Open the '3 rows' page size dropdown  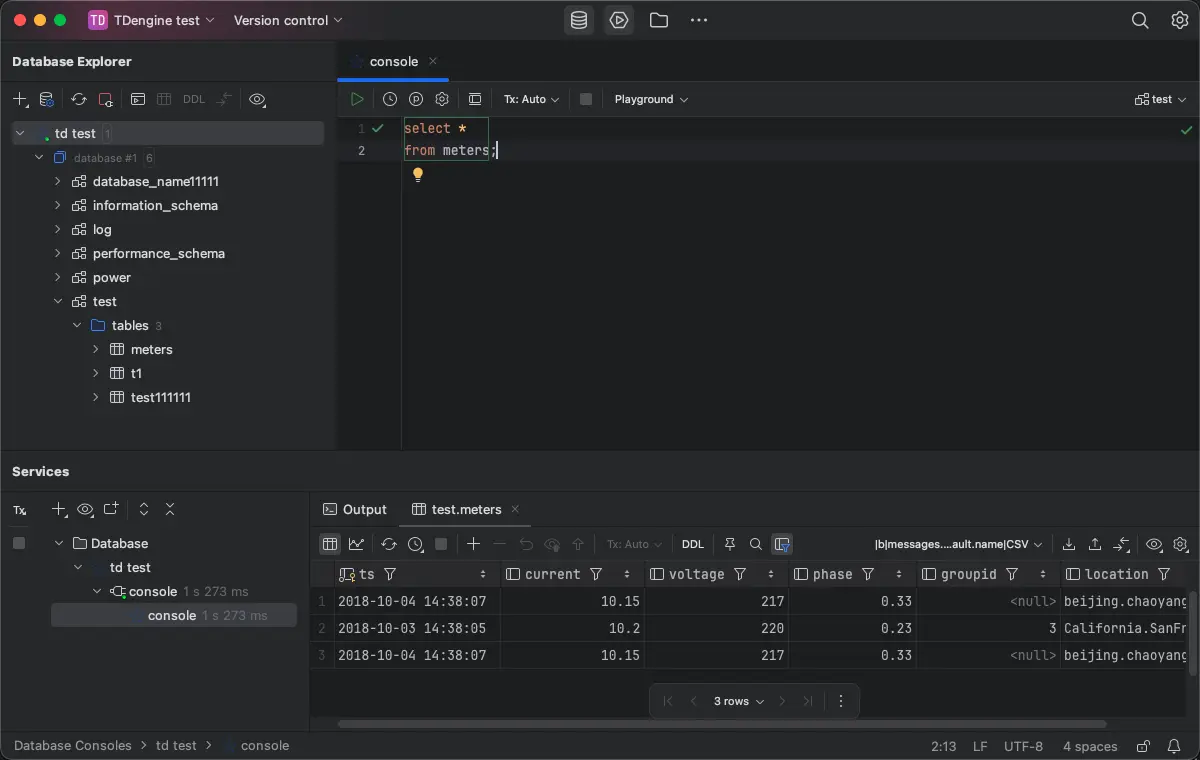739,701
